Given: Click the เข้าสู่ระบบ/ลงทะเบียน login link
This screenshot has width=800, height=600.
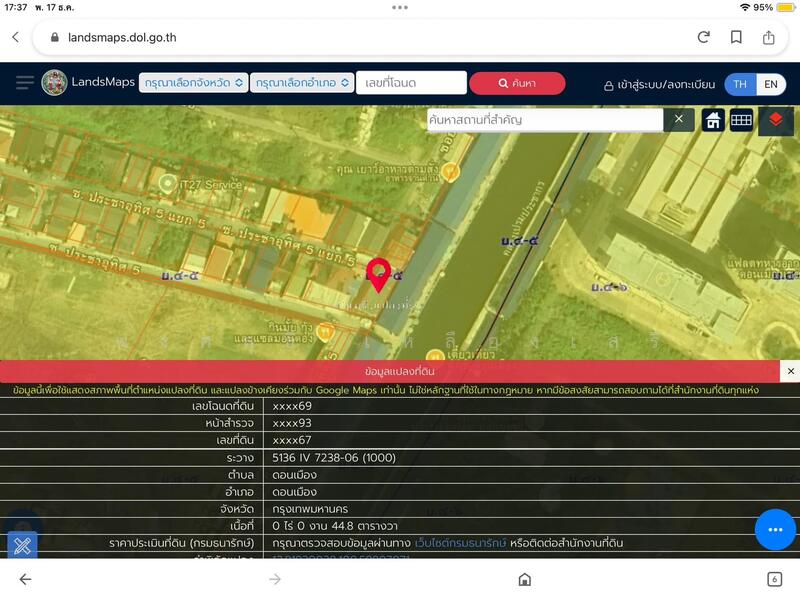Looking at the screenshot, I should tap(660, 85).
